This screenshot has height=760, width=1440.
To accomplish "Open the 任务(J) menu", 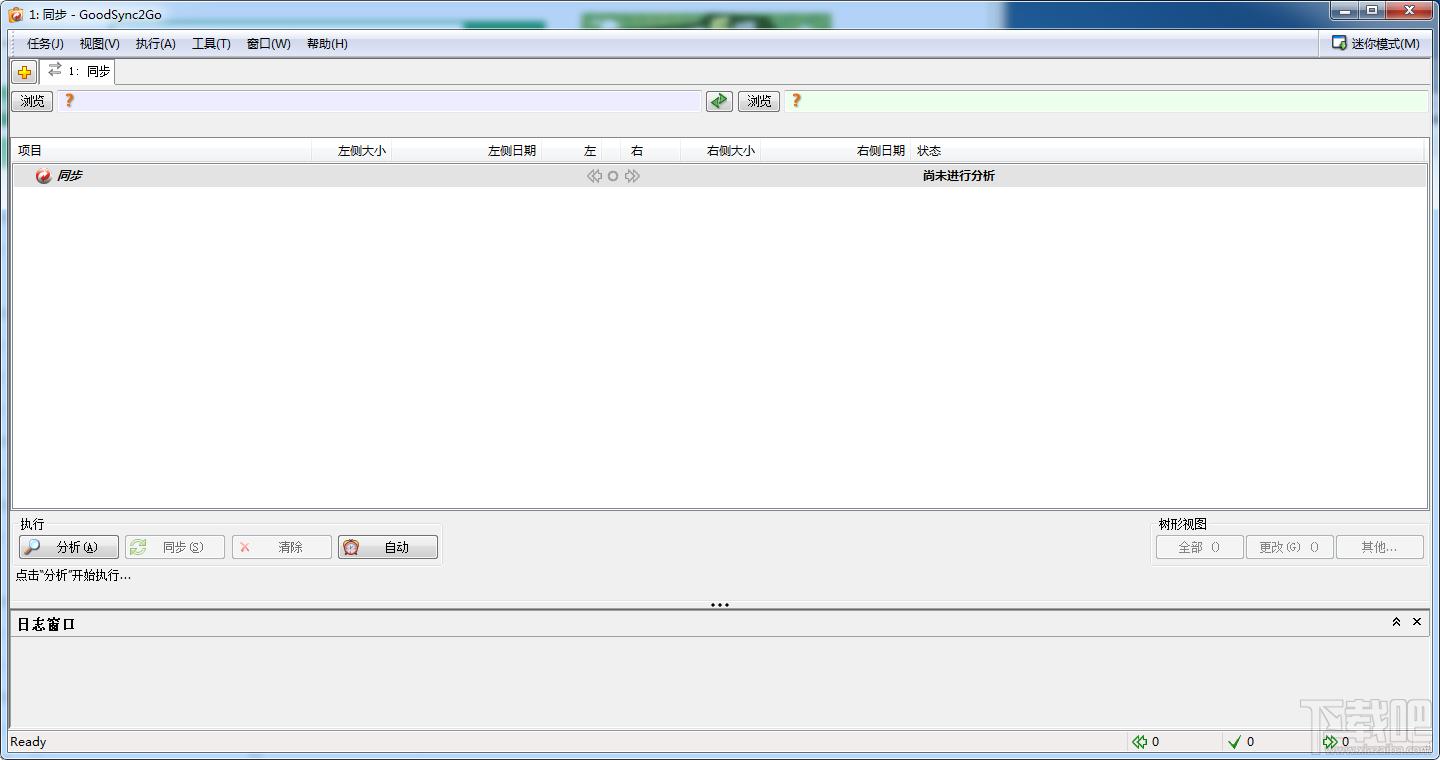I will pyautogui.click(x=45, y=44).
